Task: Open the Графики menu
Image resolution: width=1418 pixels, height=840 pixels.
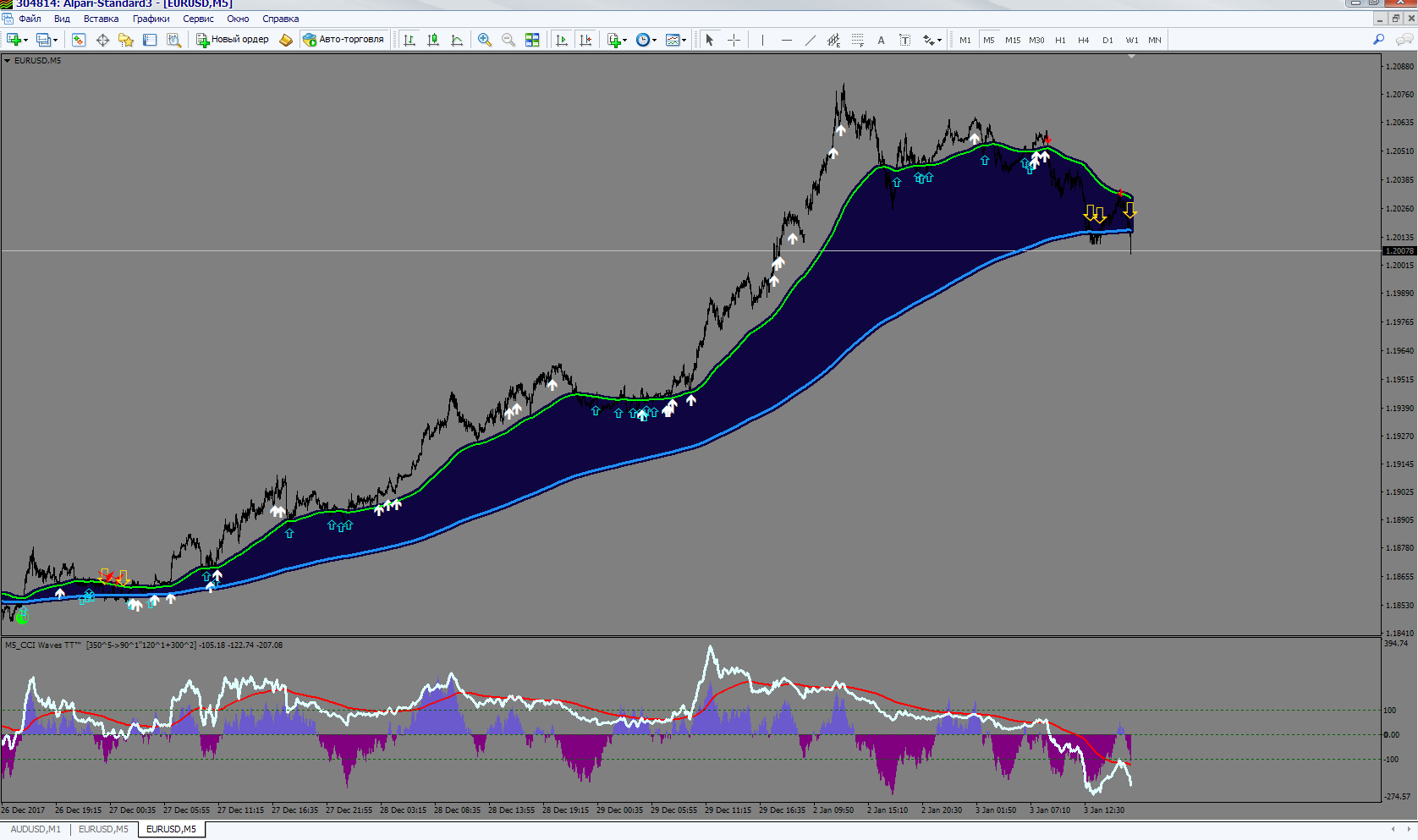Action: (x=151, y=19)
